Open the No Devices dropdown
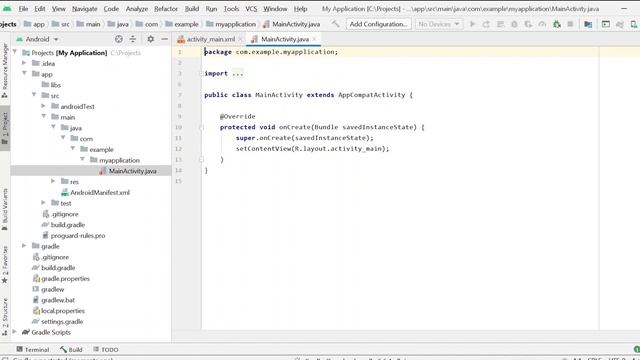The width and height of the screenshot is (640, 360). pyautogui.click(x=439, y=24)
